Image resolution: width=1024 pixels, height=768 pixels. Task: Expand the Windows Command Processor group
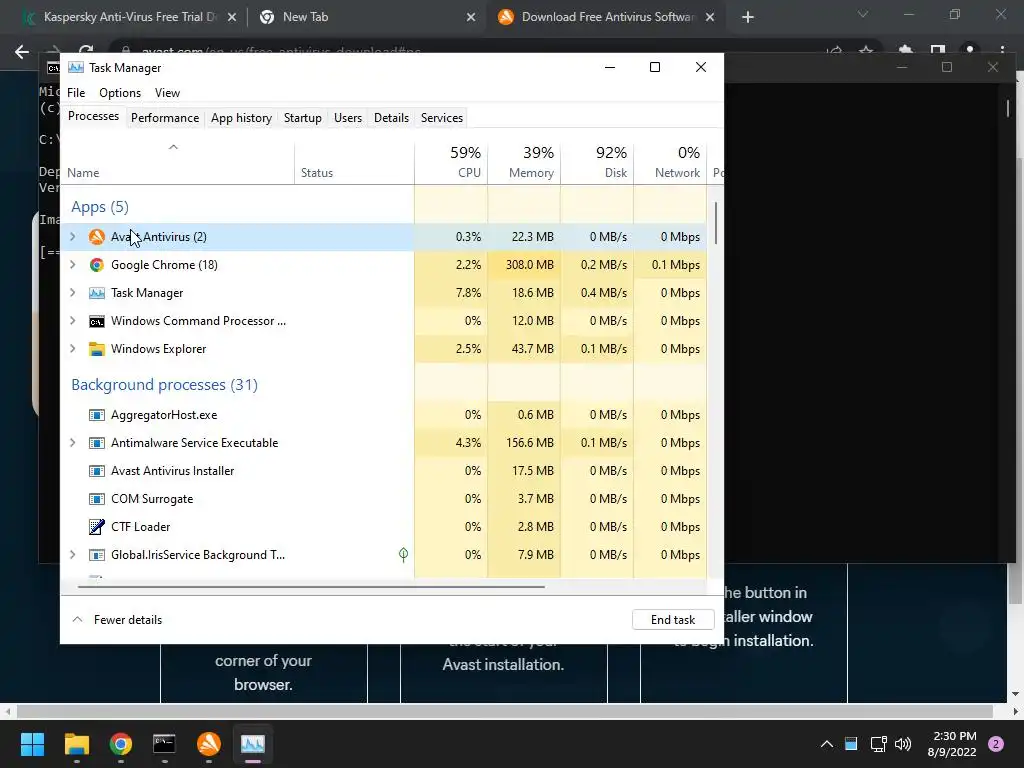pos(72,321)
